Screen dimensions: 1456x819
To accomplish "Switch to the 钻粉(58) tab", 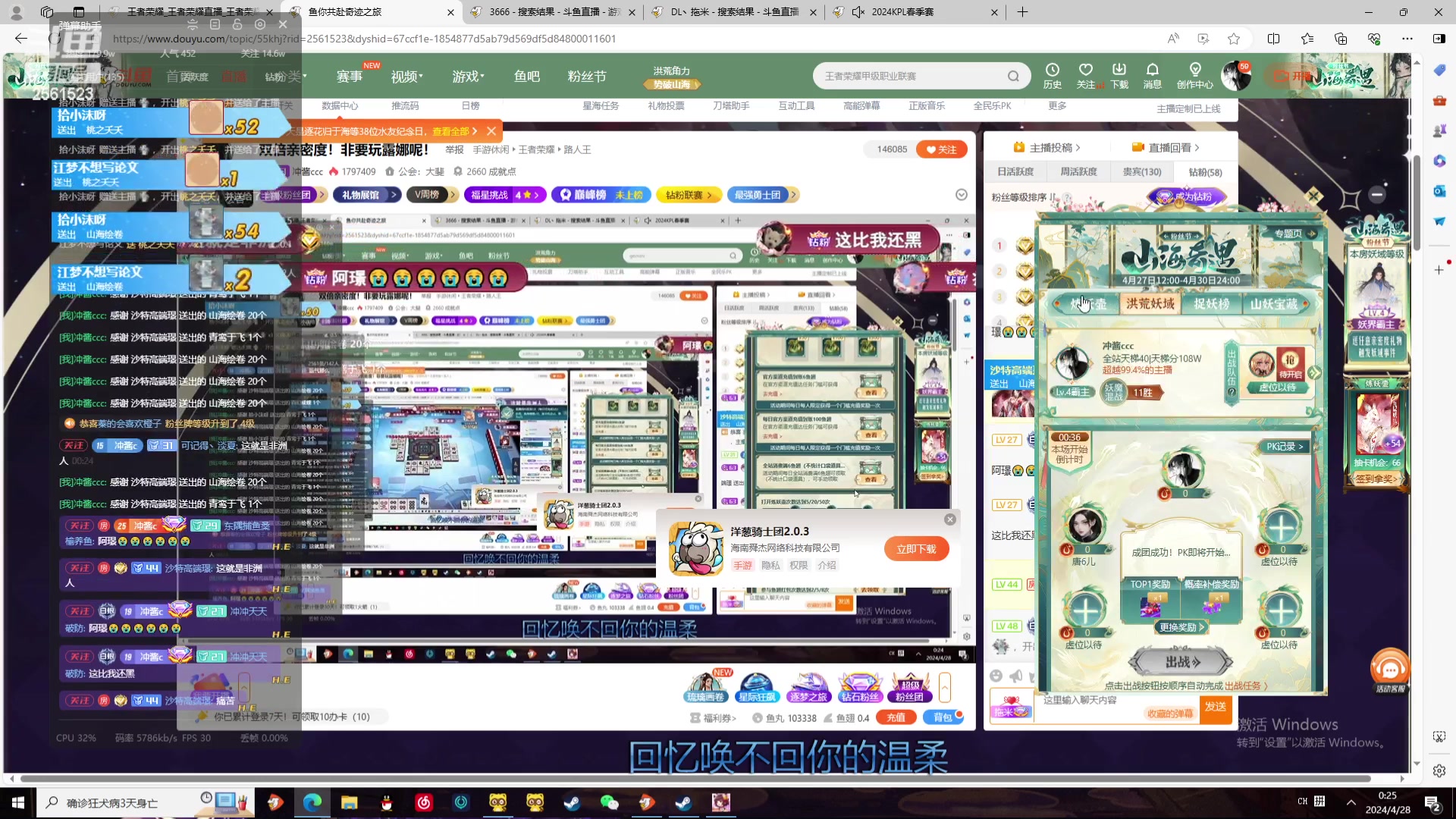I will coord(1203,171).
